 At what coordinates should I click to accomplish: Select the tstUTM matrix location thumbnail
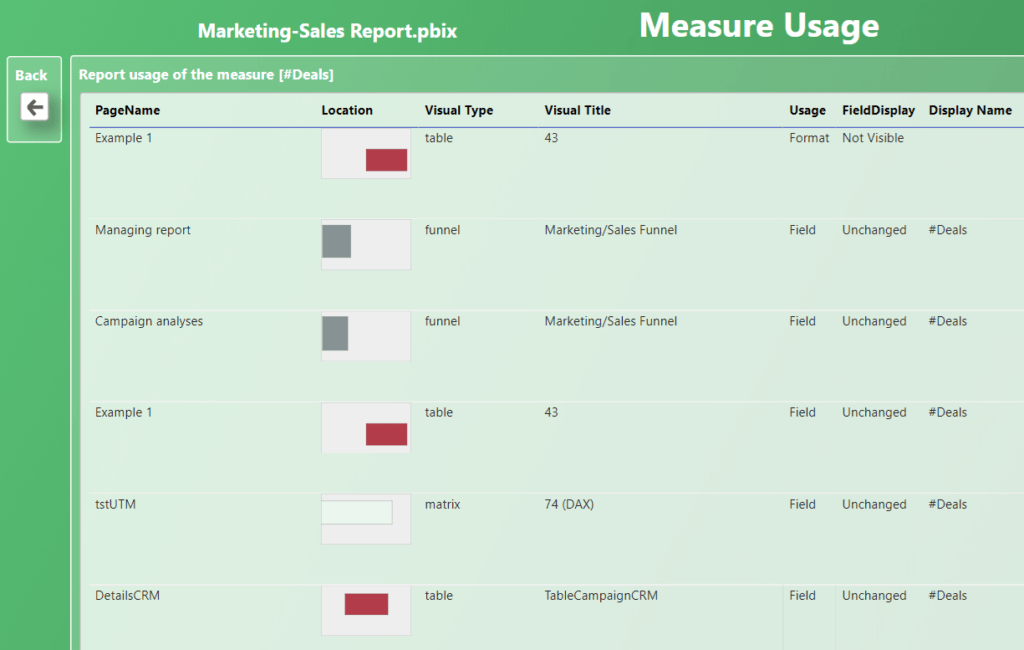click(x=366, y=518)
